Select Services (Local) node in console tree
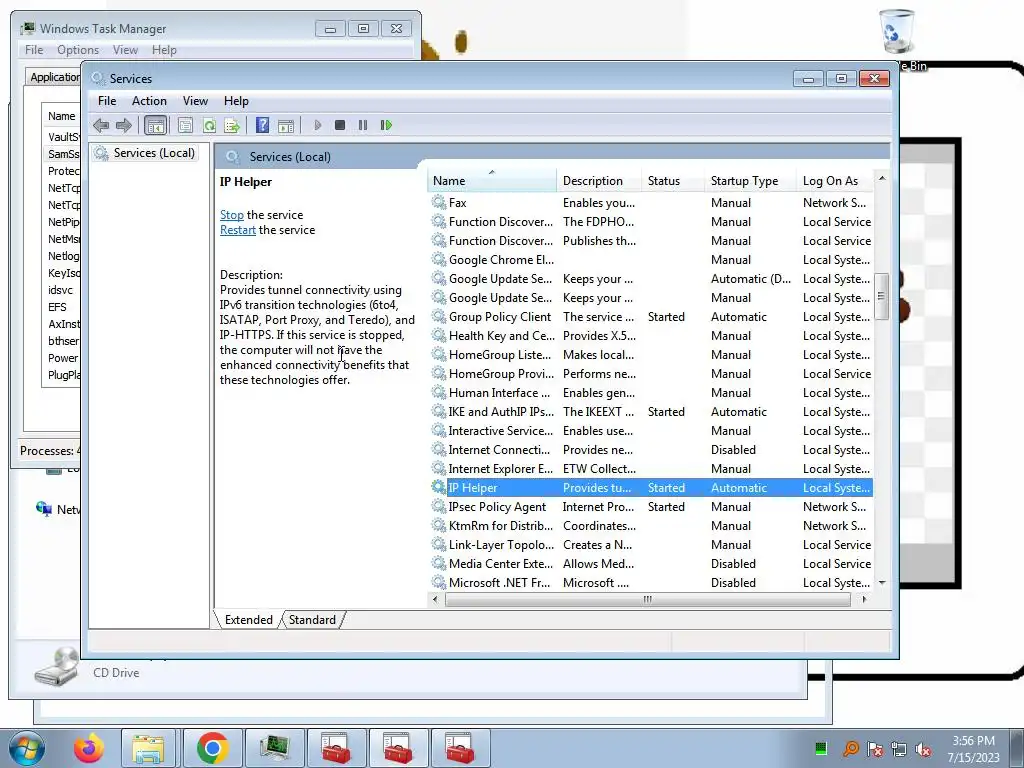Screen dimensions: 1024x768 (x=145, y=153)
